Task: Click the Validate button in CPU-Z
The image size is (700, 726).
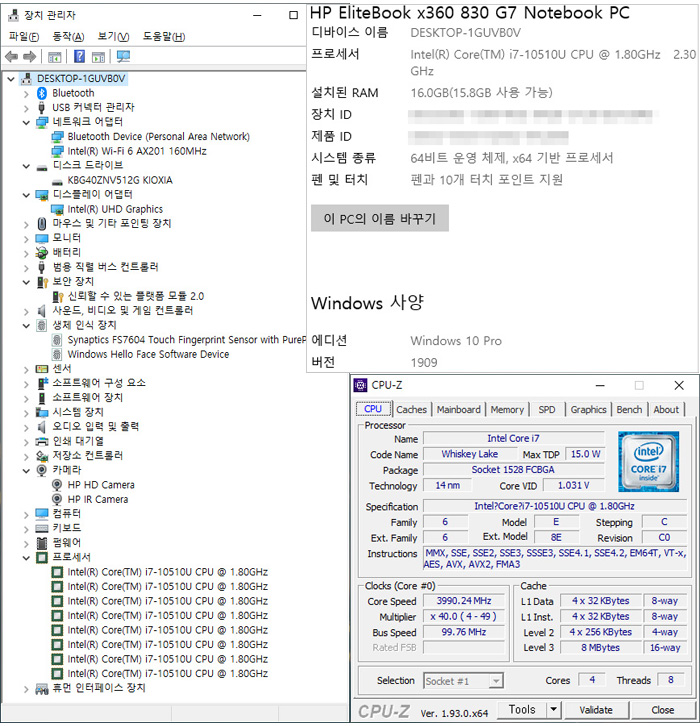Action: [x=595, y=710]
